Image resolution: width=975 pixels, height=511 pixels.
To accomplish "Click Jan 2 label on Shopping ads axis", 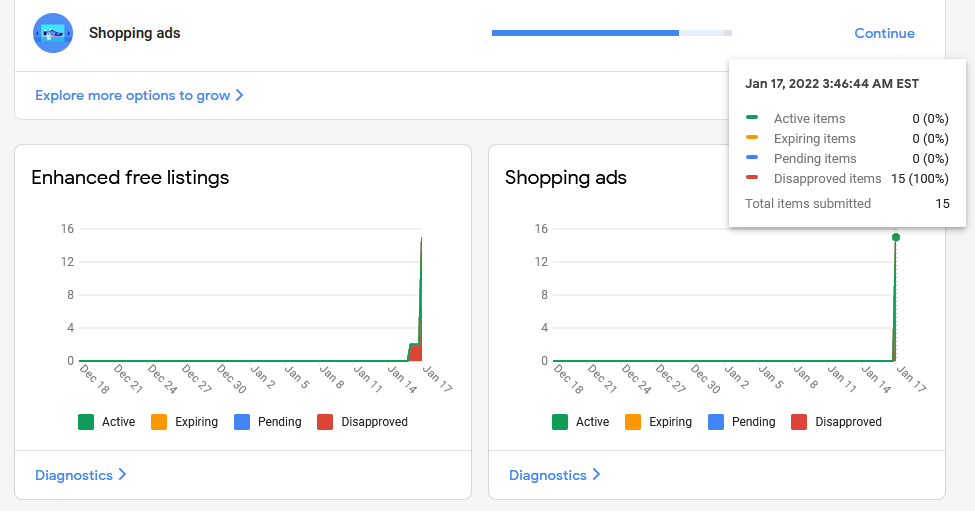I will coord(736,377).
